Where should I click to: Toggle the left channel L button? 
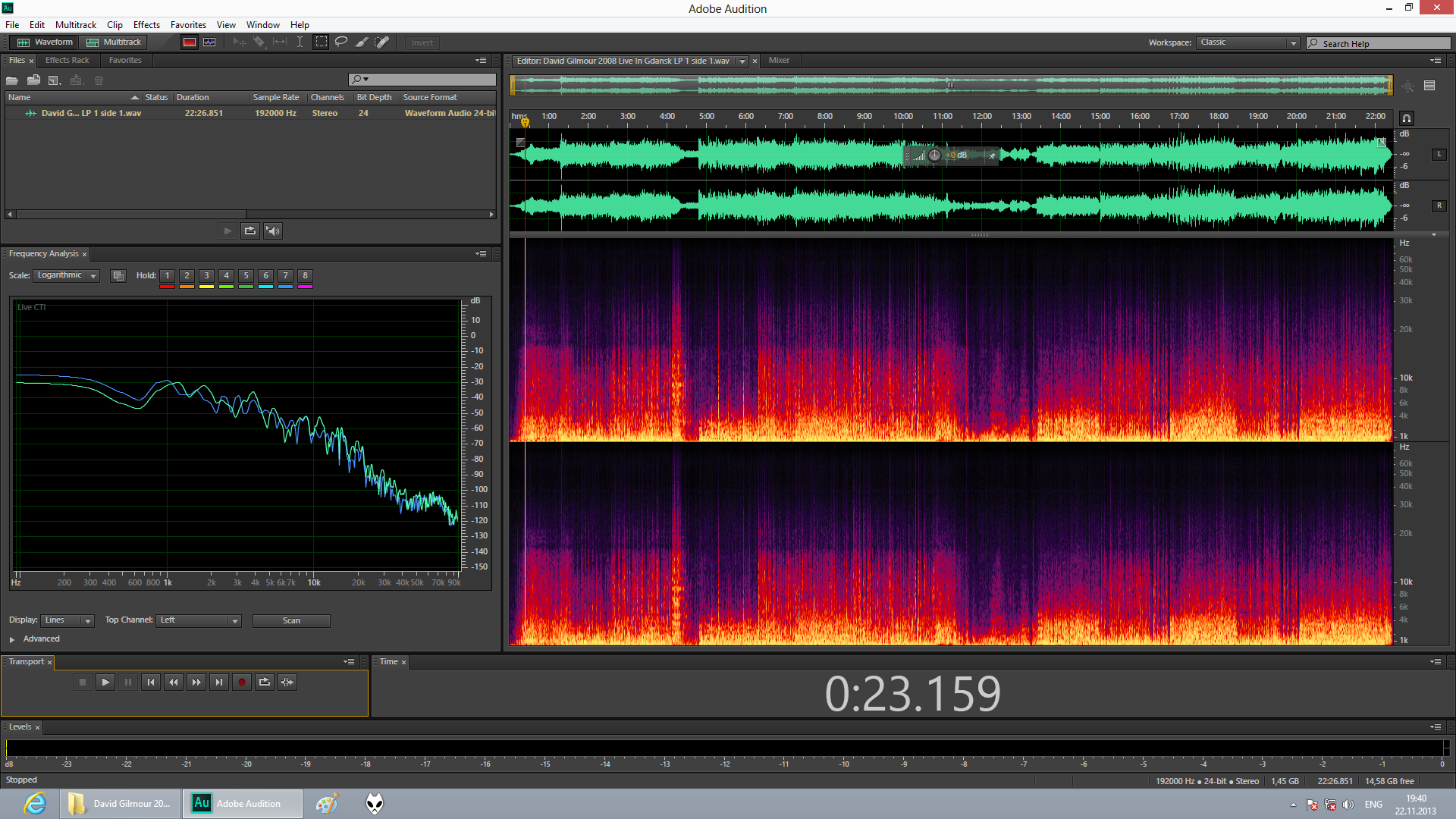pyautogui.click(x=1439, y=155)
